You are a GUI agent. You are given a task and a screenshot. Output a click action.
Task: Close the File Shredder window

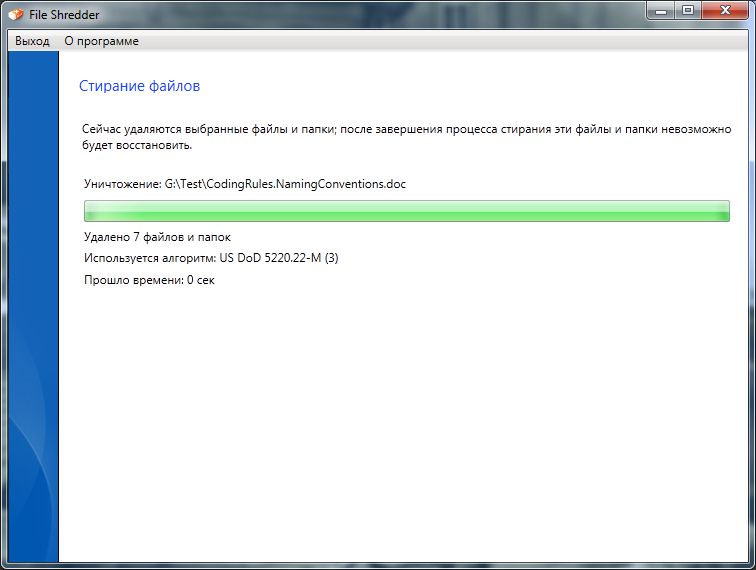[725, 11]
